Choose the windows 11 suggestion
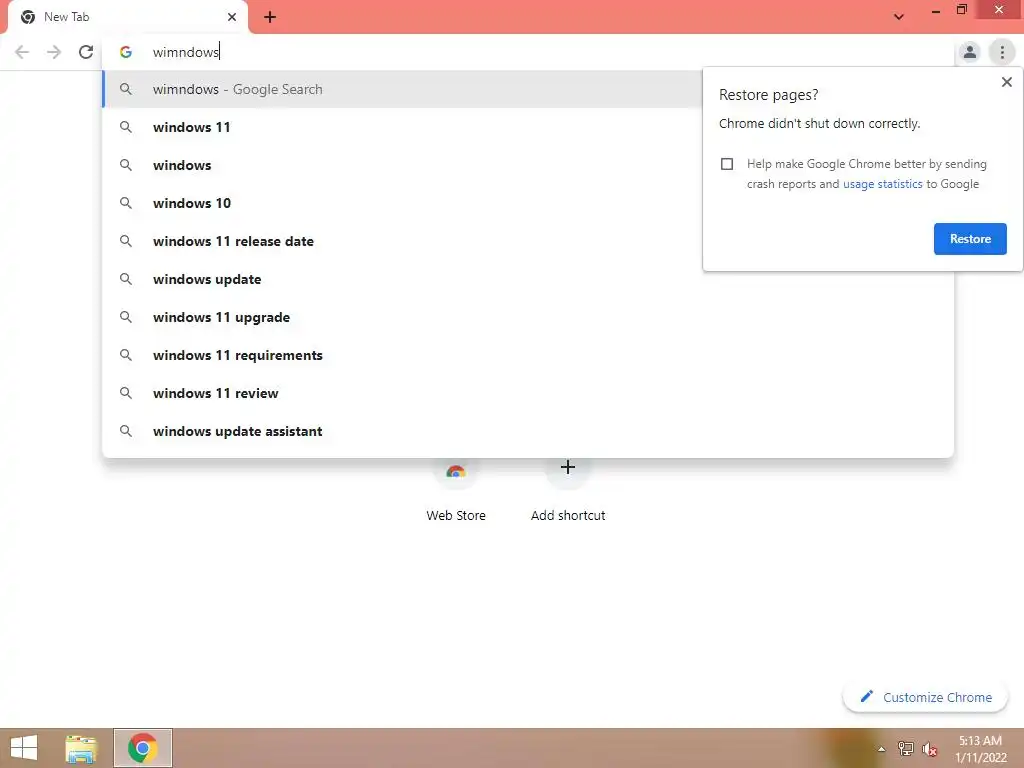This screenshot has height=768, width=1024. 402,127
